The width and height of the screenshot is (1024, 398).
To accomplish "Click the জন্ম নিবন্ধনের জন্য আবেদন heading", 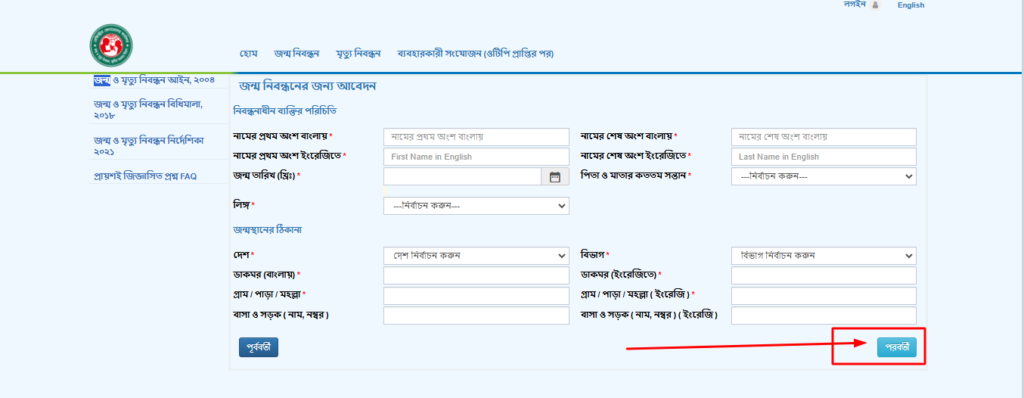I will coord(308,86).
